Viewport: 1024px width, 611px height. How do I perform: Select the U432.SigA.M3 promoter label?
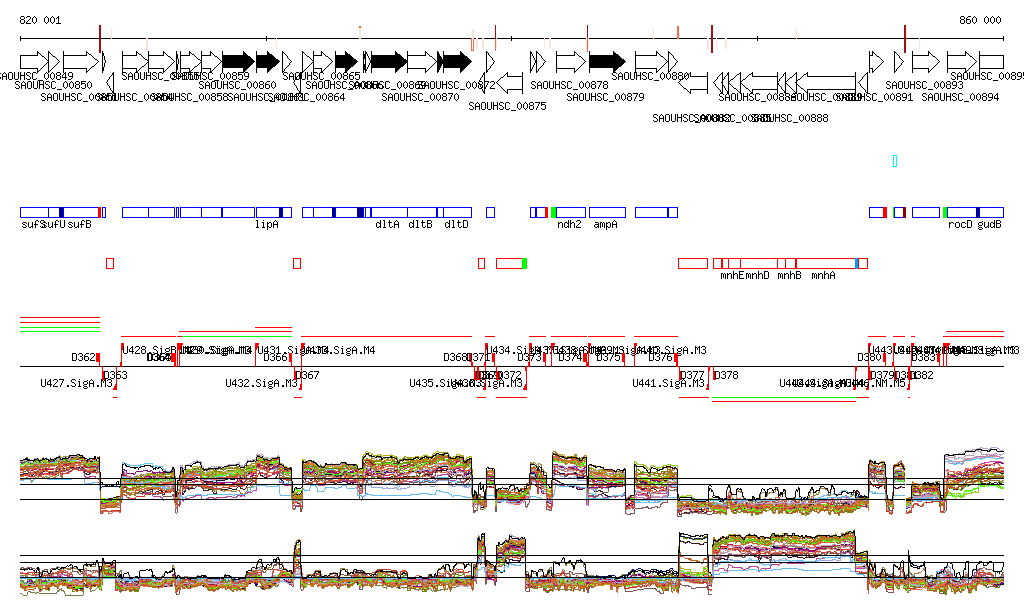pyautogui.click(x=261, y=384)
